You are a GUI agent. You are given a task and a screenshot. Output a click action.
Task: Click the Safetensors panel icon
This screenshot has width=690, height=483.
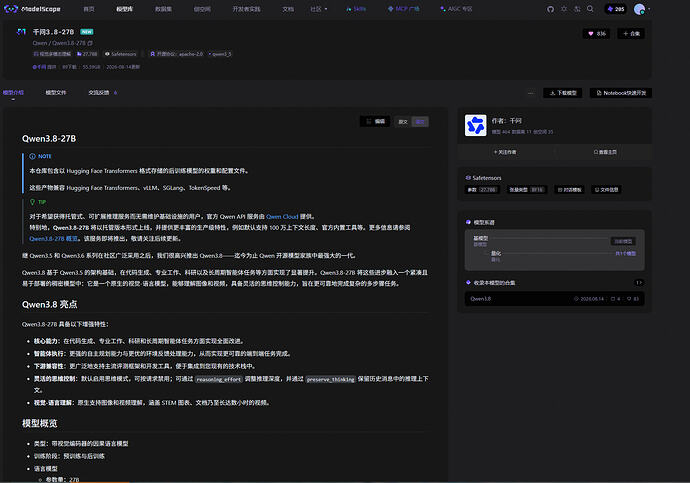tap(468, 178)
